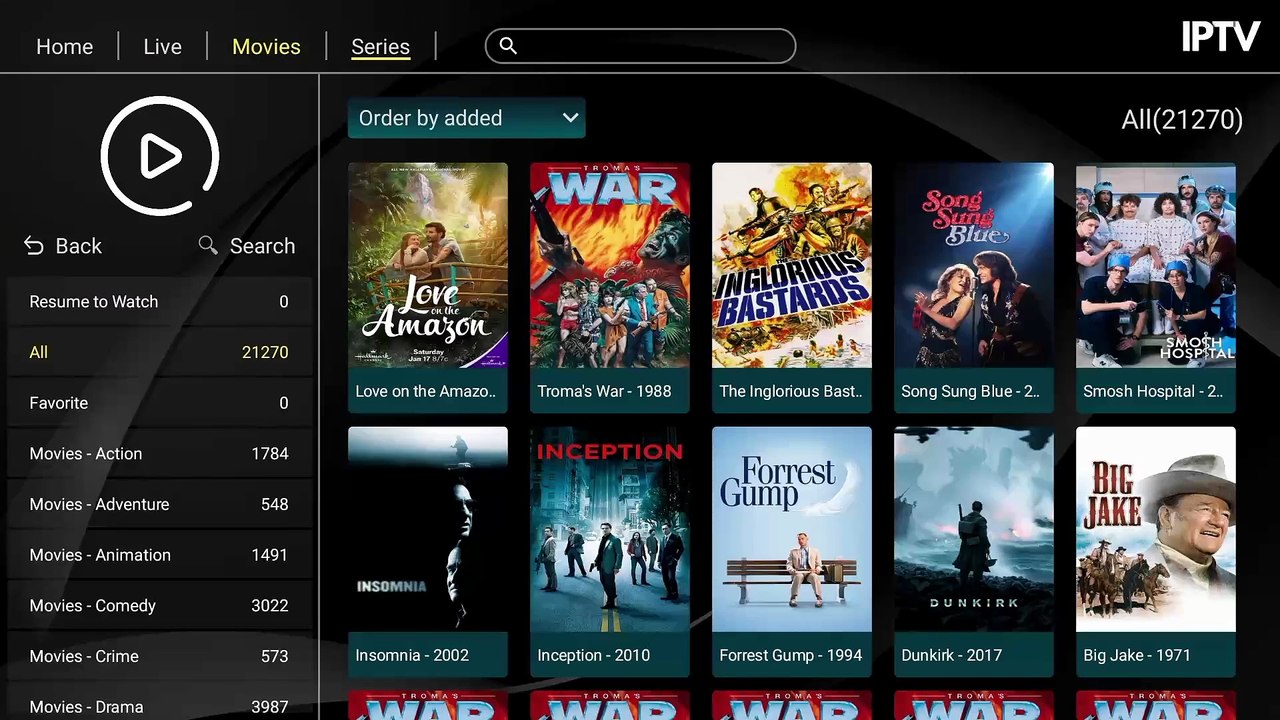
Task: Open Smosh Hospital poster
Action: click(x=1156, y=265)
